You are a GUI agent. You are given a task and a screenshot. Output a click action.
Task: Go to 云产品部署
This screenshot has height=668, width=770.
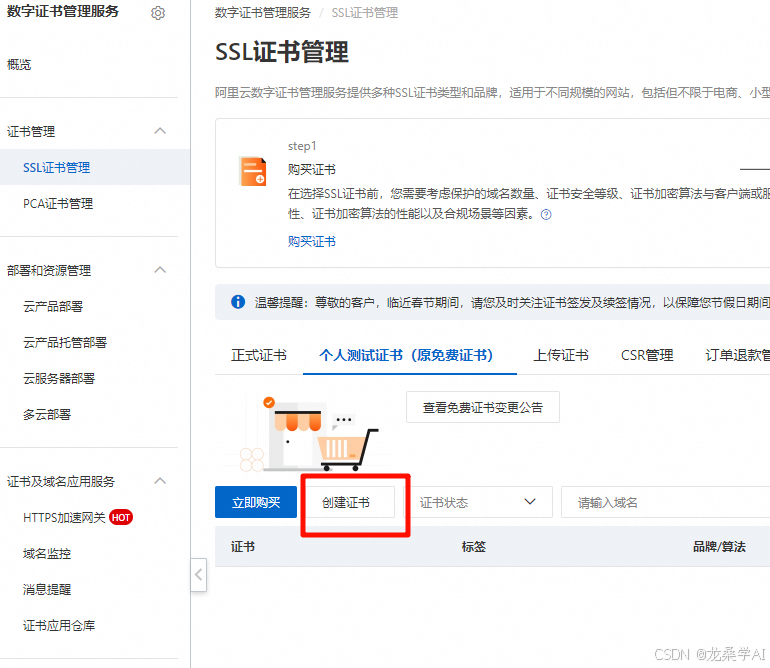(53, 306)
